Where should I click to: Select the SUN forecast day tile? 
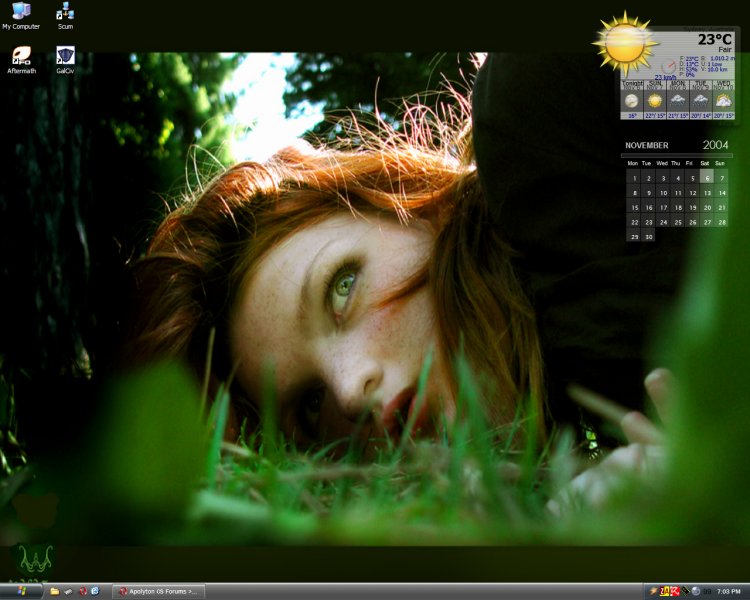pos(655,100)
